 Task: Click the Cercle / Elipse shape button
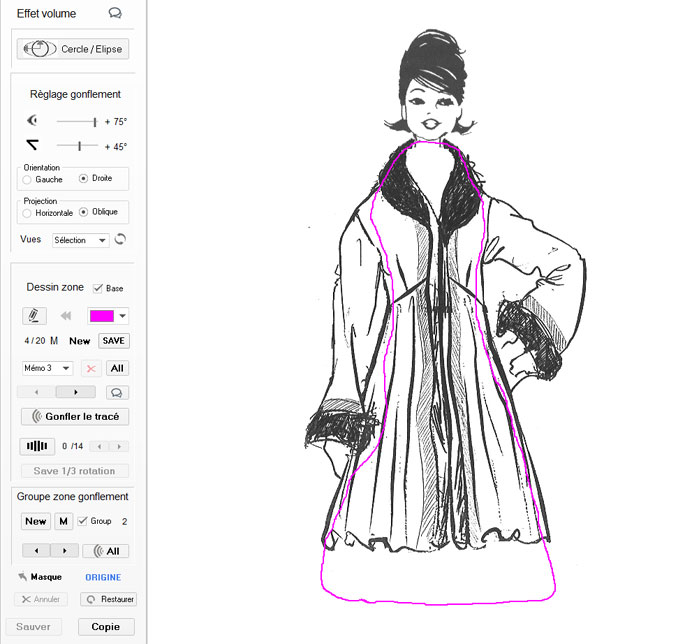coord(73,48)
